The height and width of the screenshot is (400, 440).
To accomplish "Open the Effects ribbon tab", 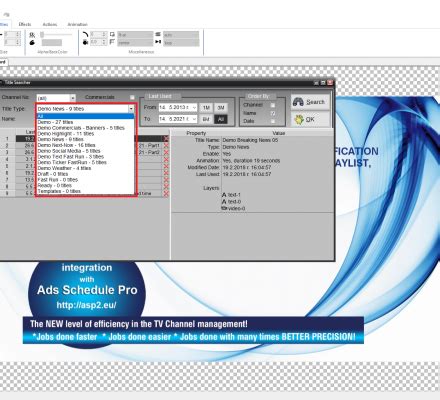I will click(25, 24).
